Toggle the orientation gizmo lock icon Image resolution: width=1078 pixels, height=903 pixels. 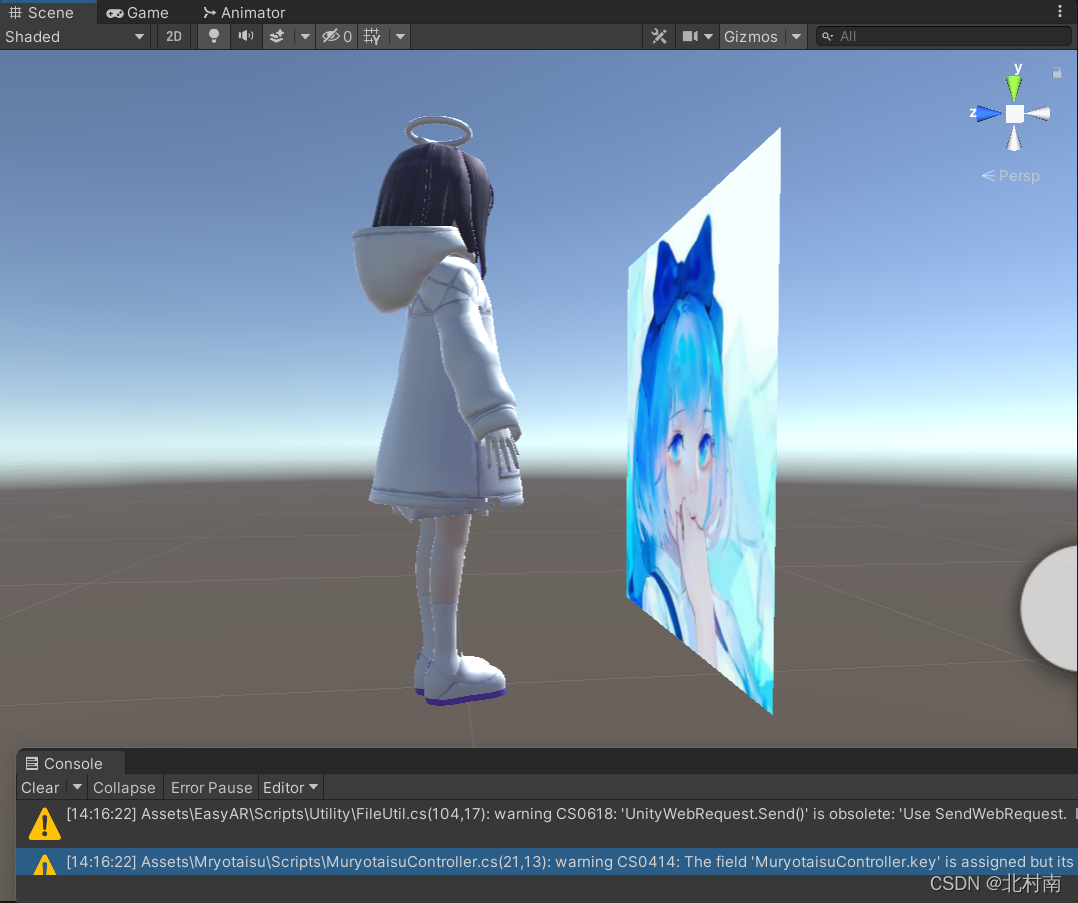[1057, 73]
